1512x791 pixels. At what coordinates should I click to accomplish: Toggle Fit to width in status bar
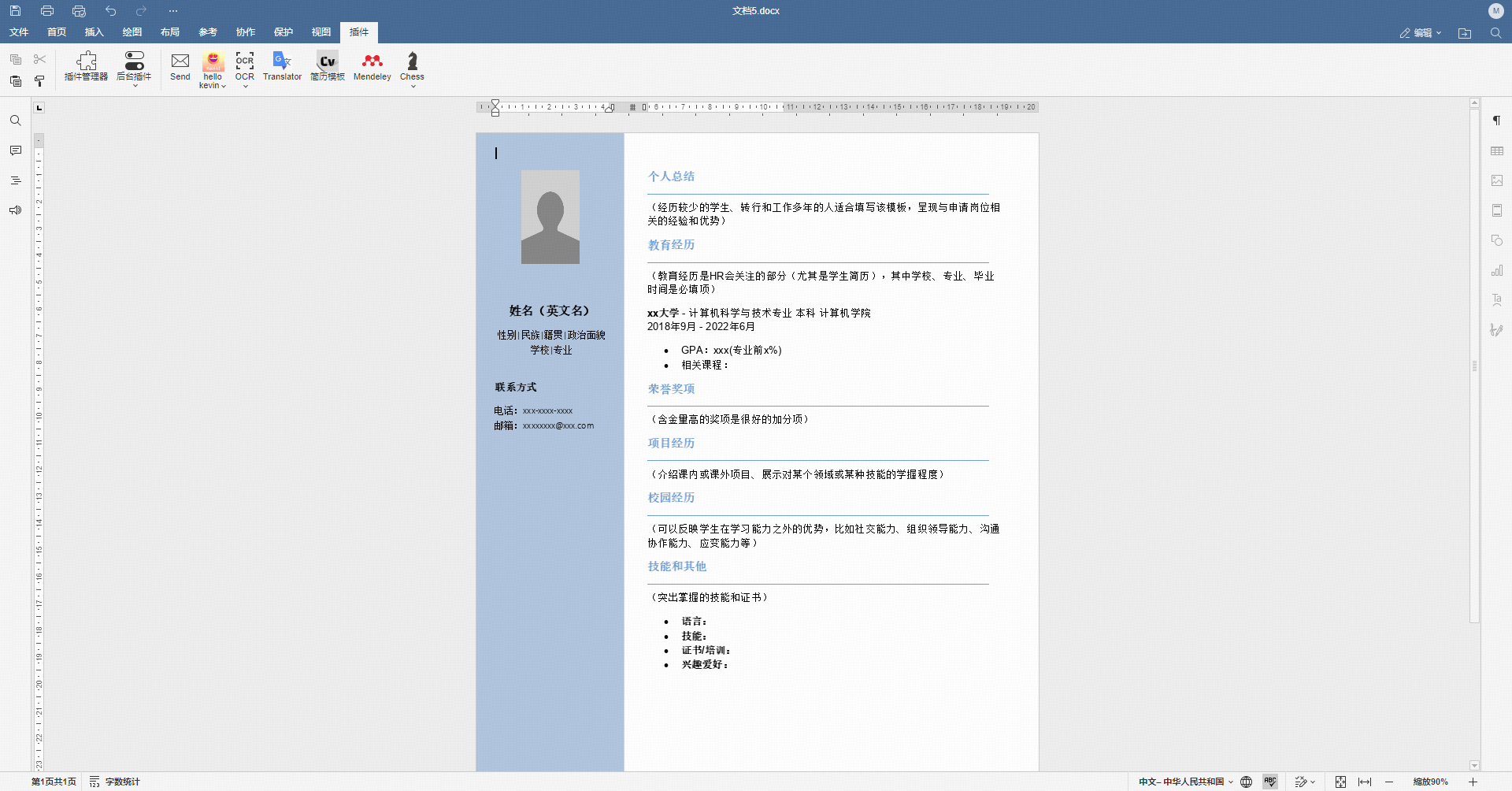[1365, 782]
